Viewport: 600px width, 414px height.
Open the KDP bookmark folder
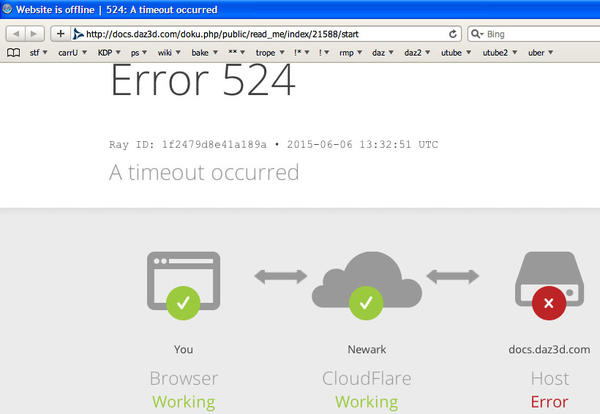tap(109, 52)
